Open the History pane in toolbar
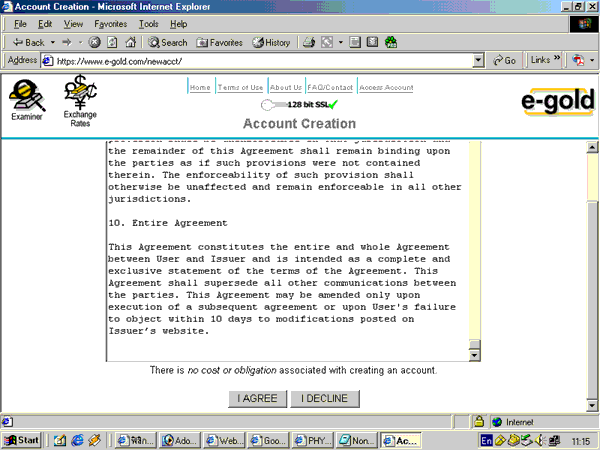This screenshot has height=450, width=600. point(271,42)
